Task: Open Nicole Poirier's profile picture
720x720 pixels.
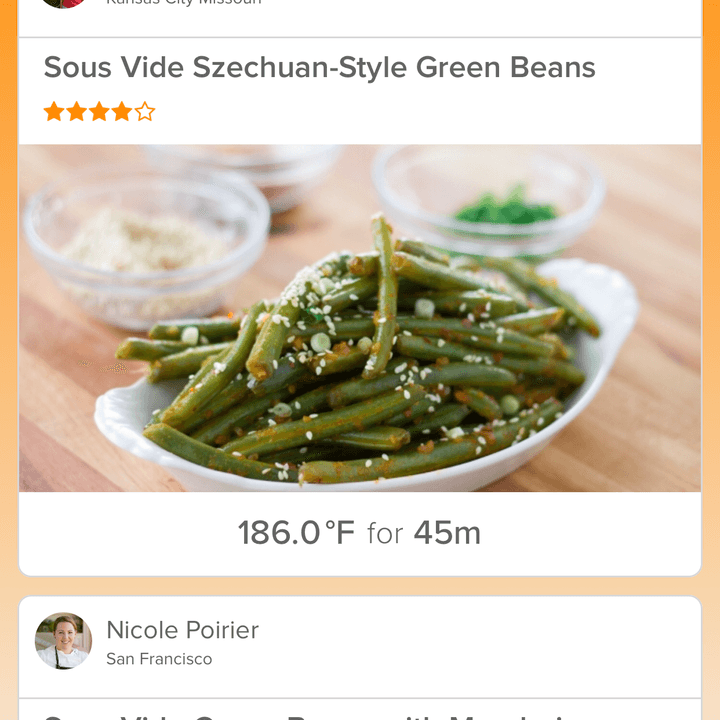Action: point(63,641)
